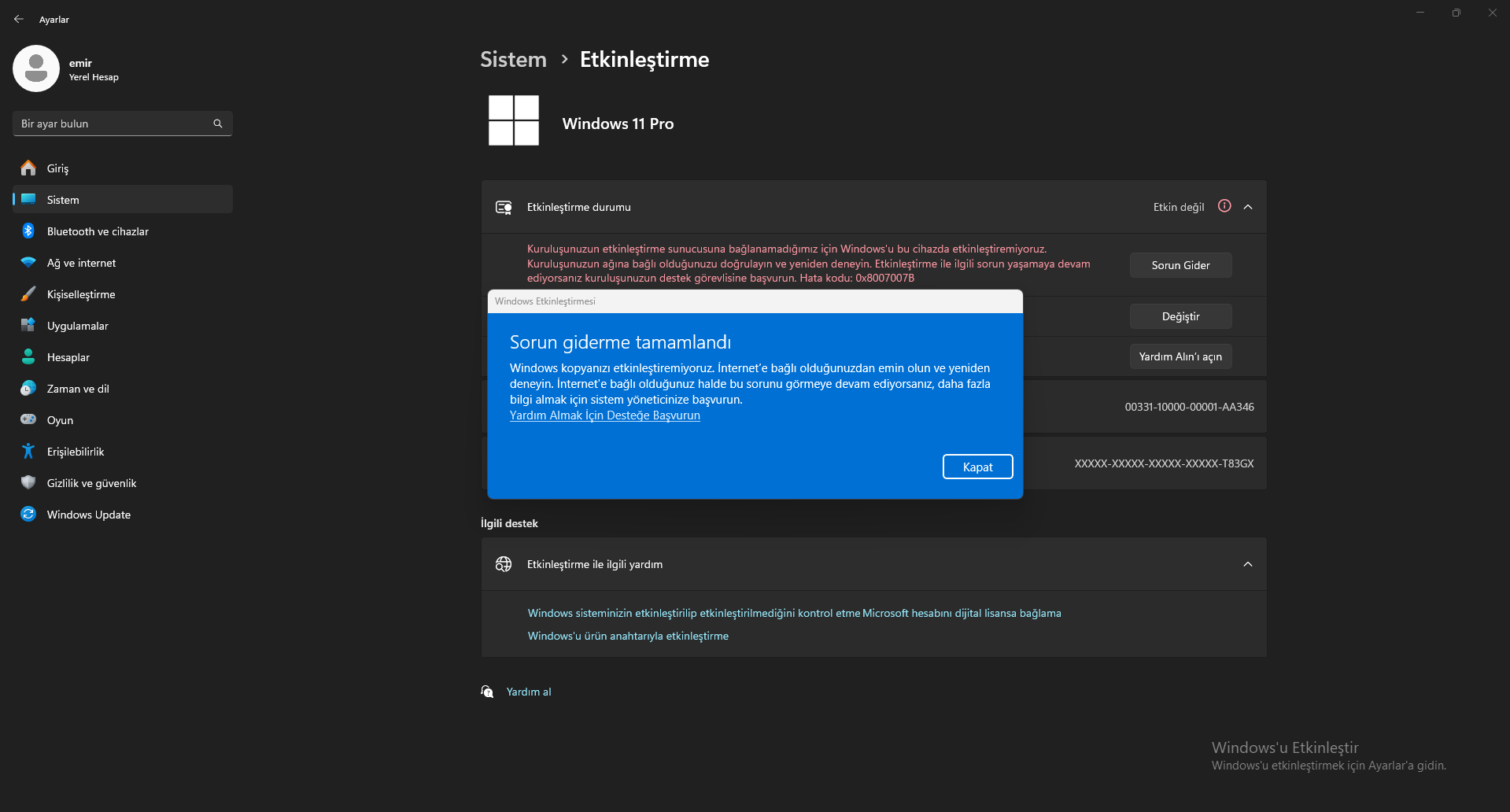
Task: Open Kişiselleştirme settings
Action: point(123,294)
